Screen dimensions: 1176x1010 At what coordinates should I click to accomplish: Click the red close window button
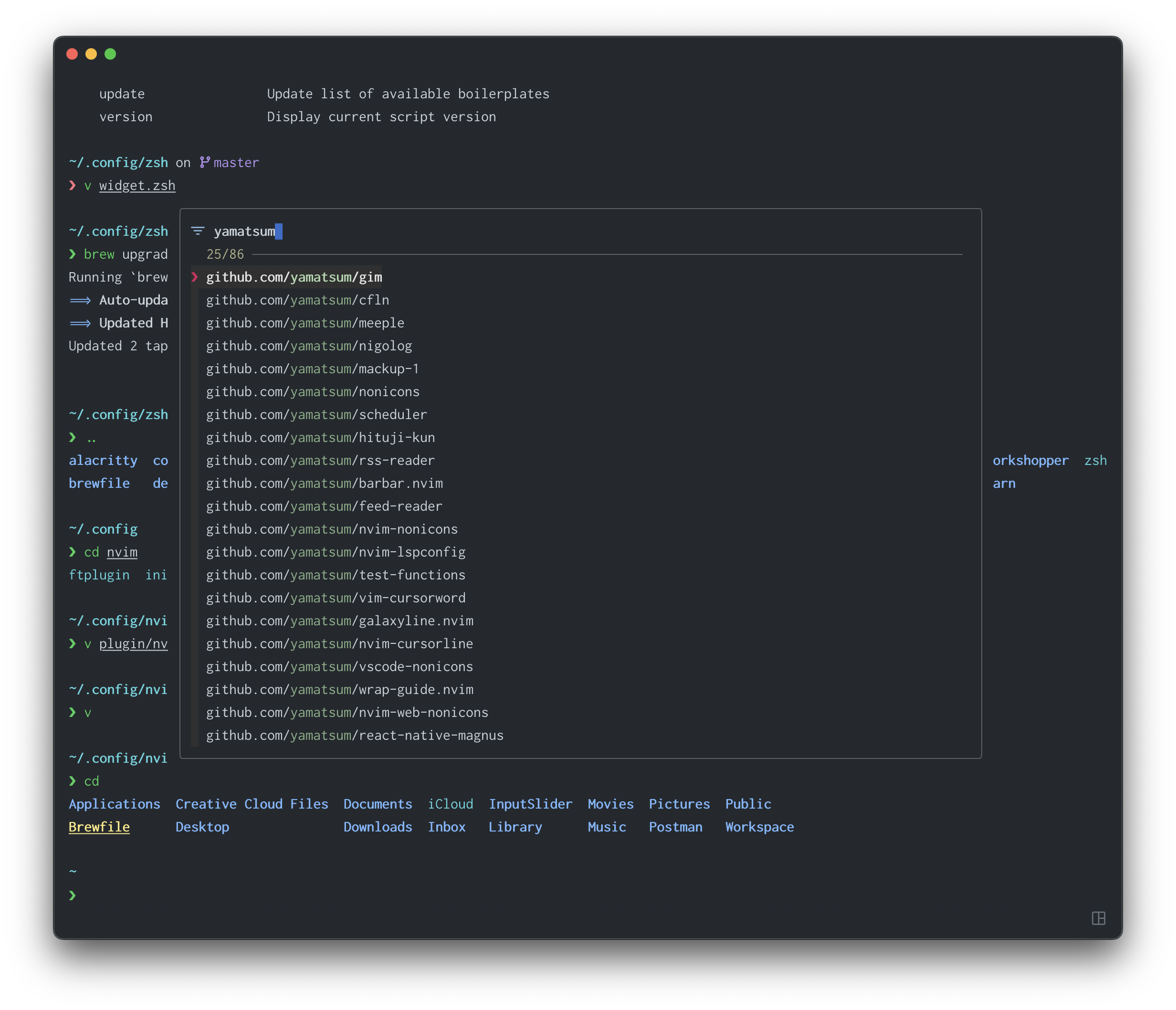(x=72, y=54)
